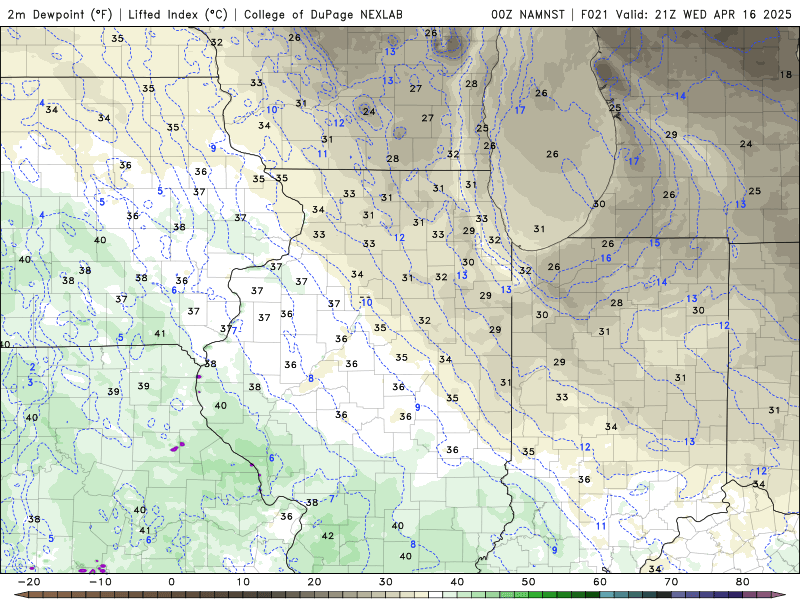Click the blue "15" lifted index contour label
The image size is (800, 600).
click(x=655, y=243)
